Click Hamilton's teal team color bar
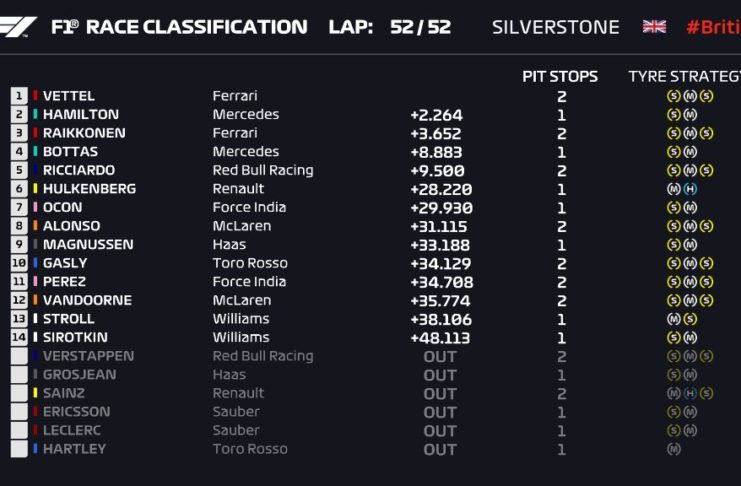Screen dimensions: 741x486 (x=36, y=115)
